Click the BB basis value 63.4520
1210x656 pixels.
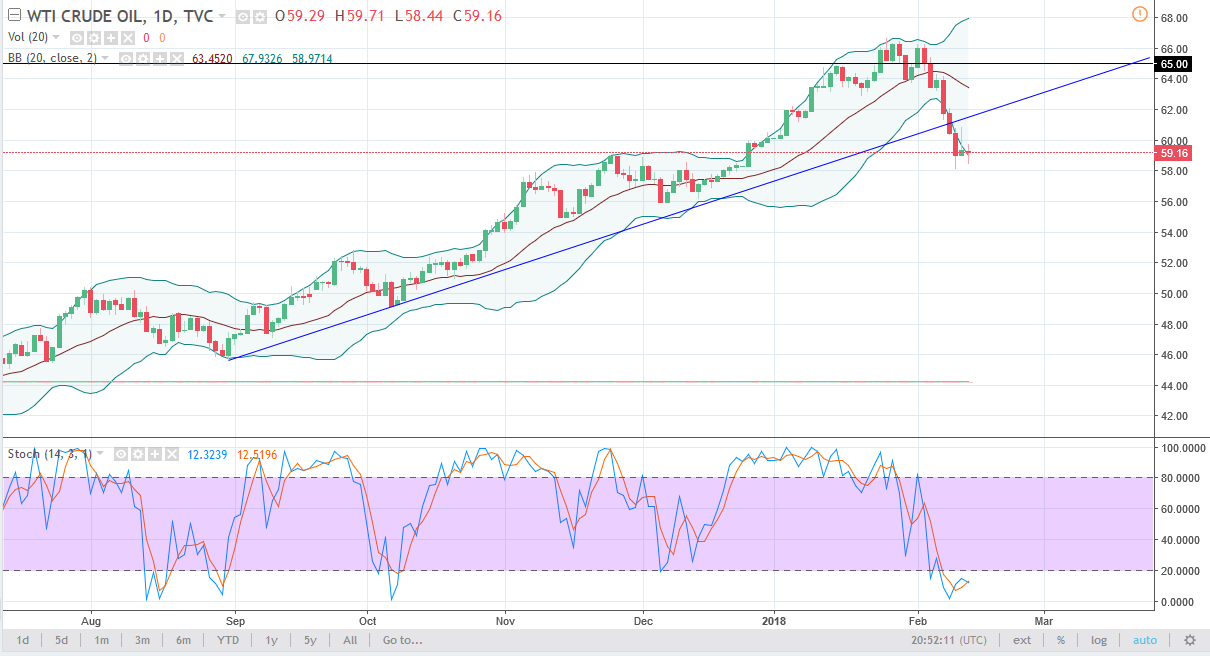[x=212, y=59]
